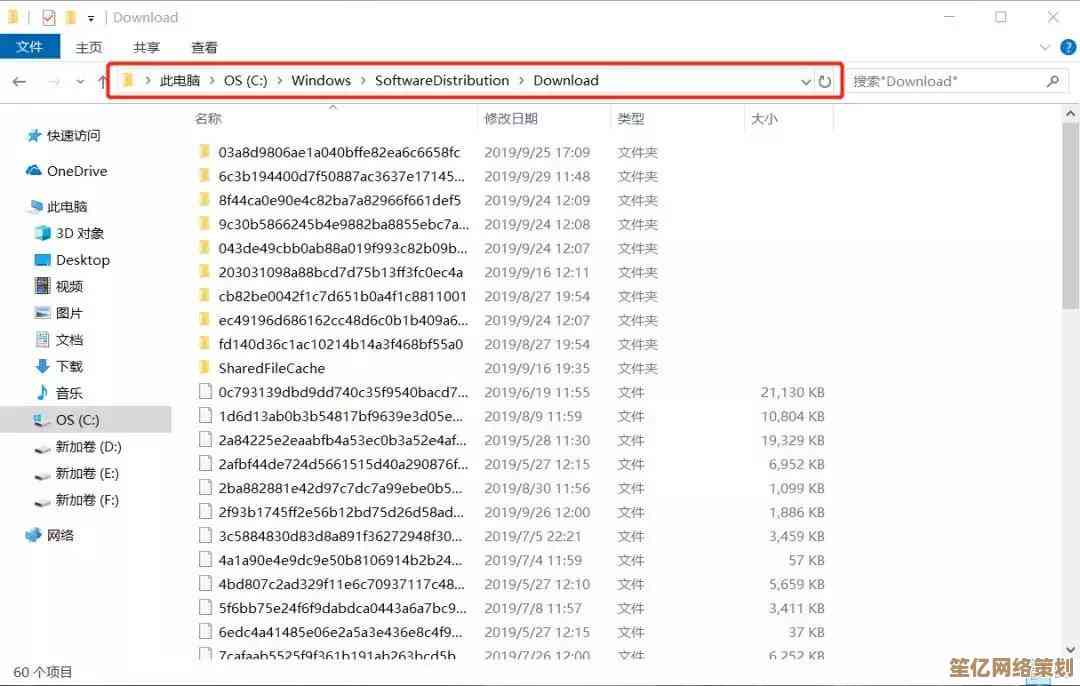Click the SharedFileCache folder icon
The height and width of the screenshot is (686, 1080).
(x=204, y=368)
